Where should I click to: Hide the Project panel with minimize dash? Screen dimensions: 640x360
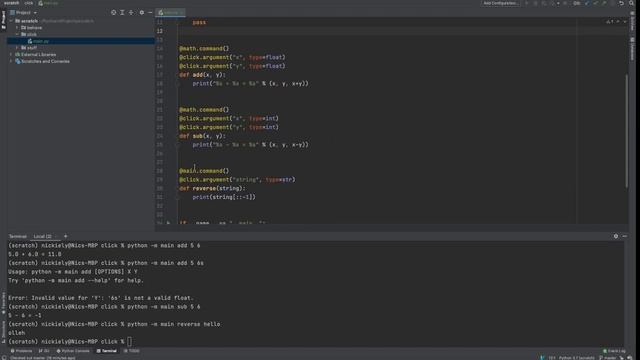point(150,13)
